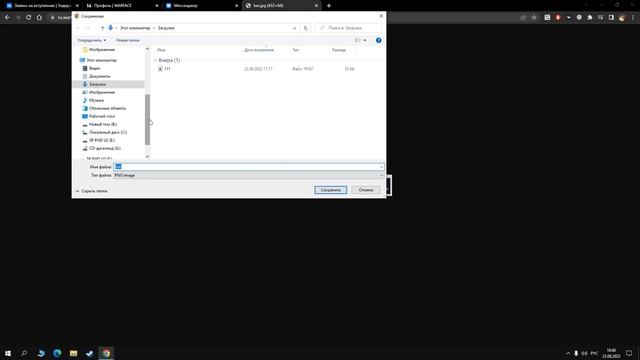Click the up-one-level arrow in the dialog
Viewport: 640px width, 360px height.
102,28
